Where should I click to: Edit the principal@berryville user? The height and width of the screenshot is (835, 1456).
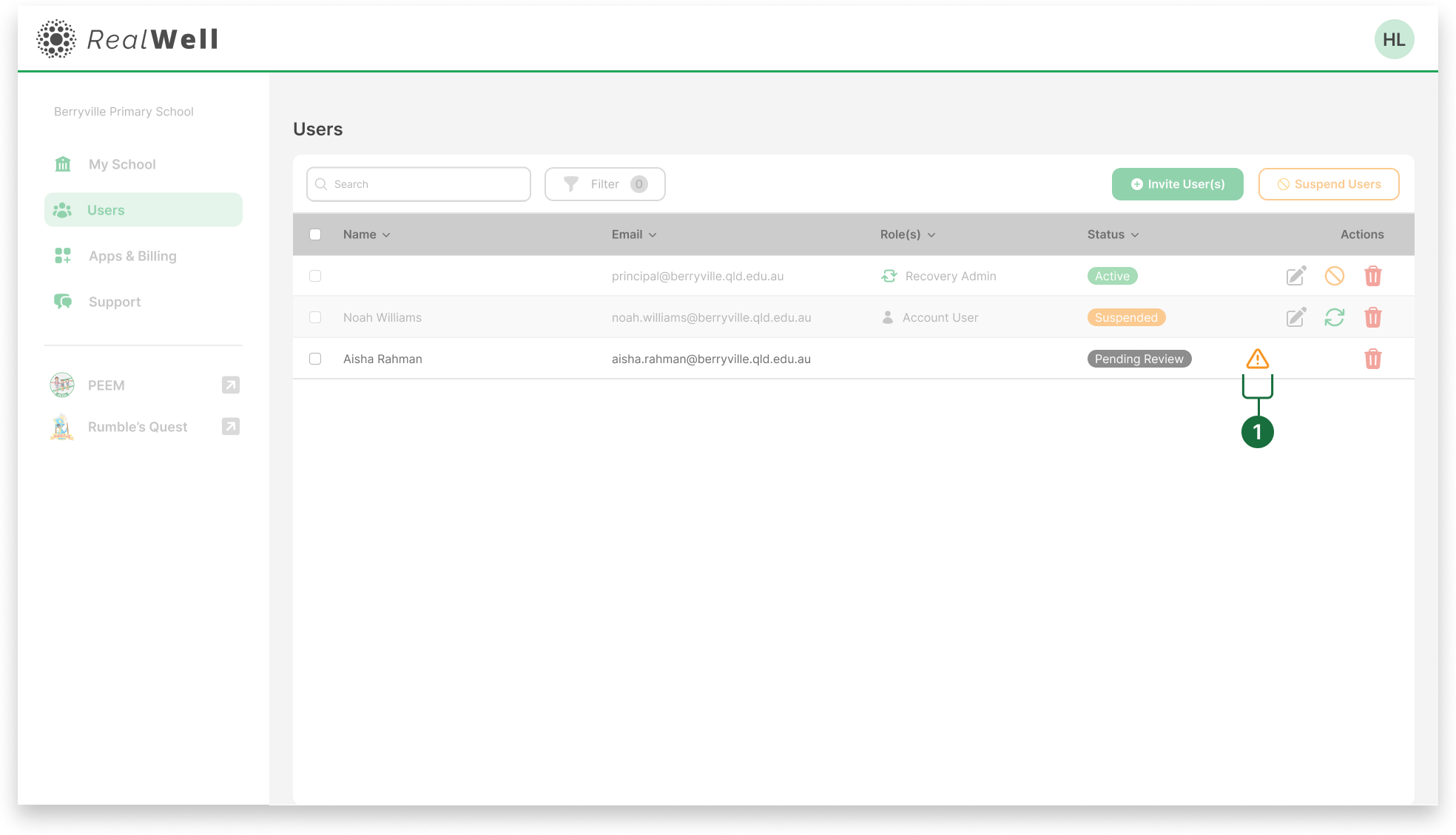coord(1295,276)
